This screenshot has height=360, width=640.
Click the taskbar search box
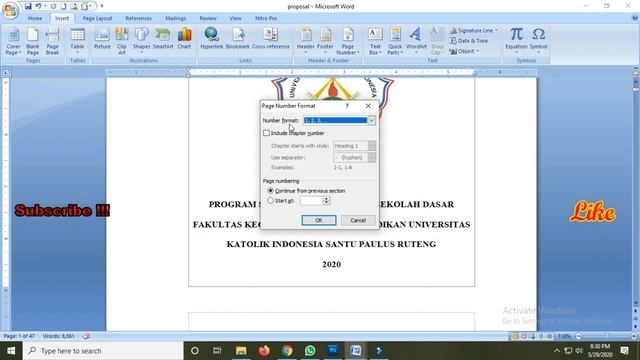(x=103, y=351)
